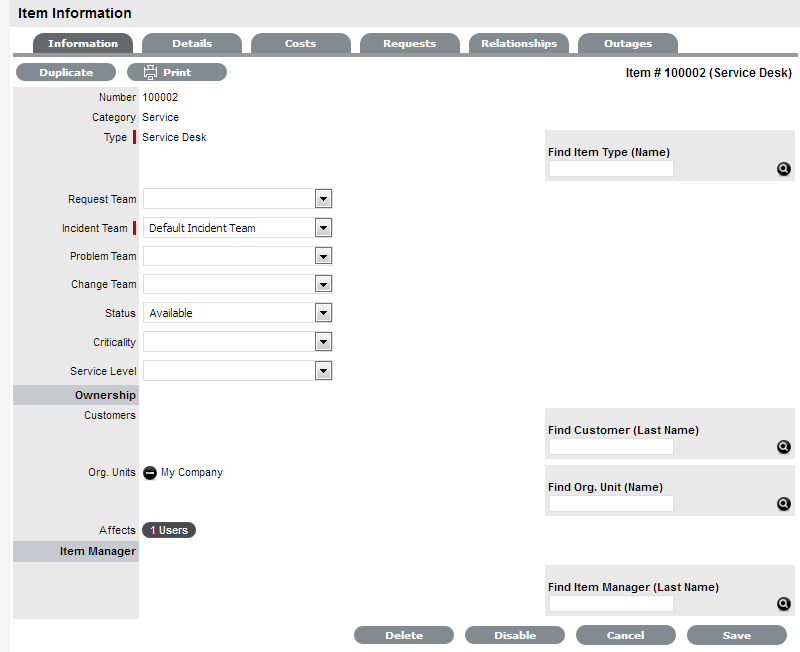800x652 pixels.
Task: Focus the Find Customer (Last Name) field
Action: [611, 447]
